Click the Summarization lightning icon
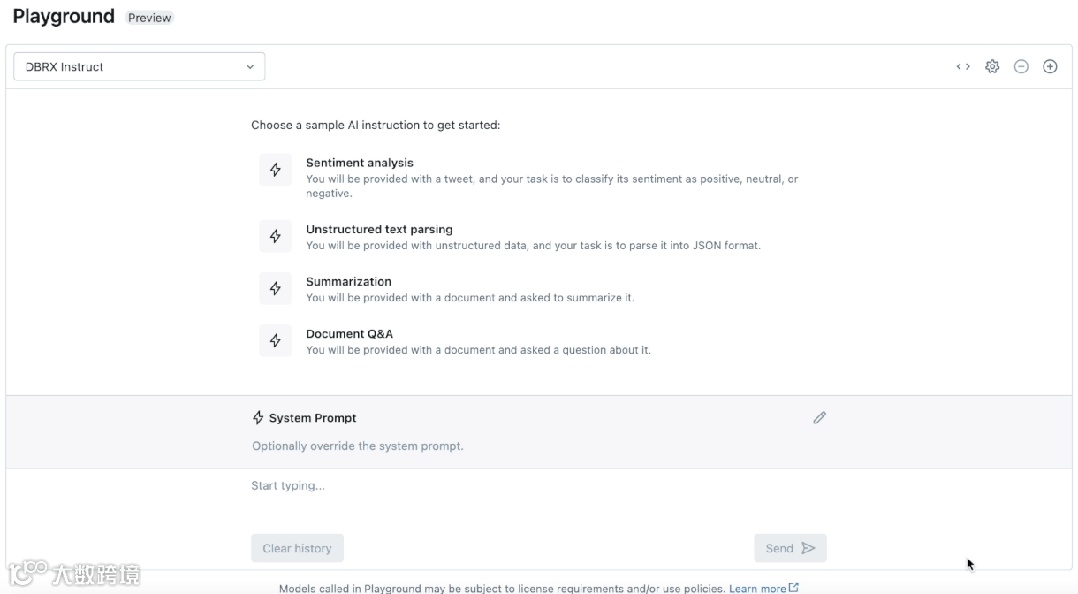The image size is (1078, 594). (x=275, y=288)
